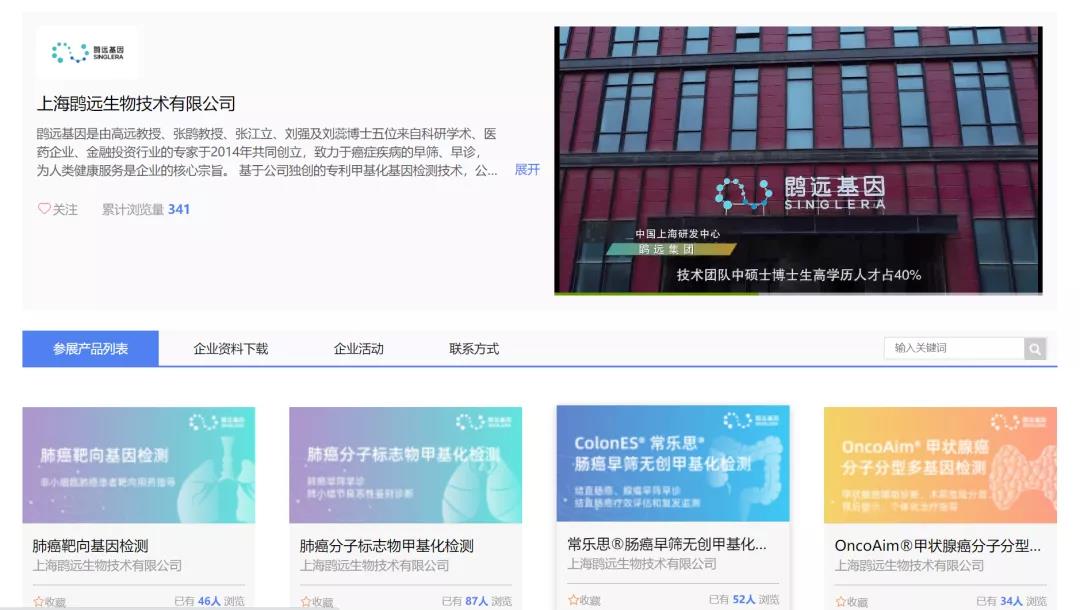The height and width of the screenshot is (610, 1080).
Task: Click the heart follow icon
Action: 44,209
